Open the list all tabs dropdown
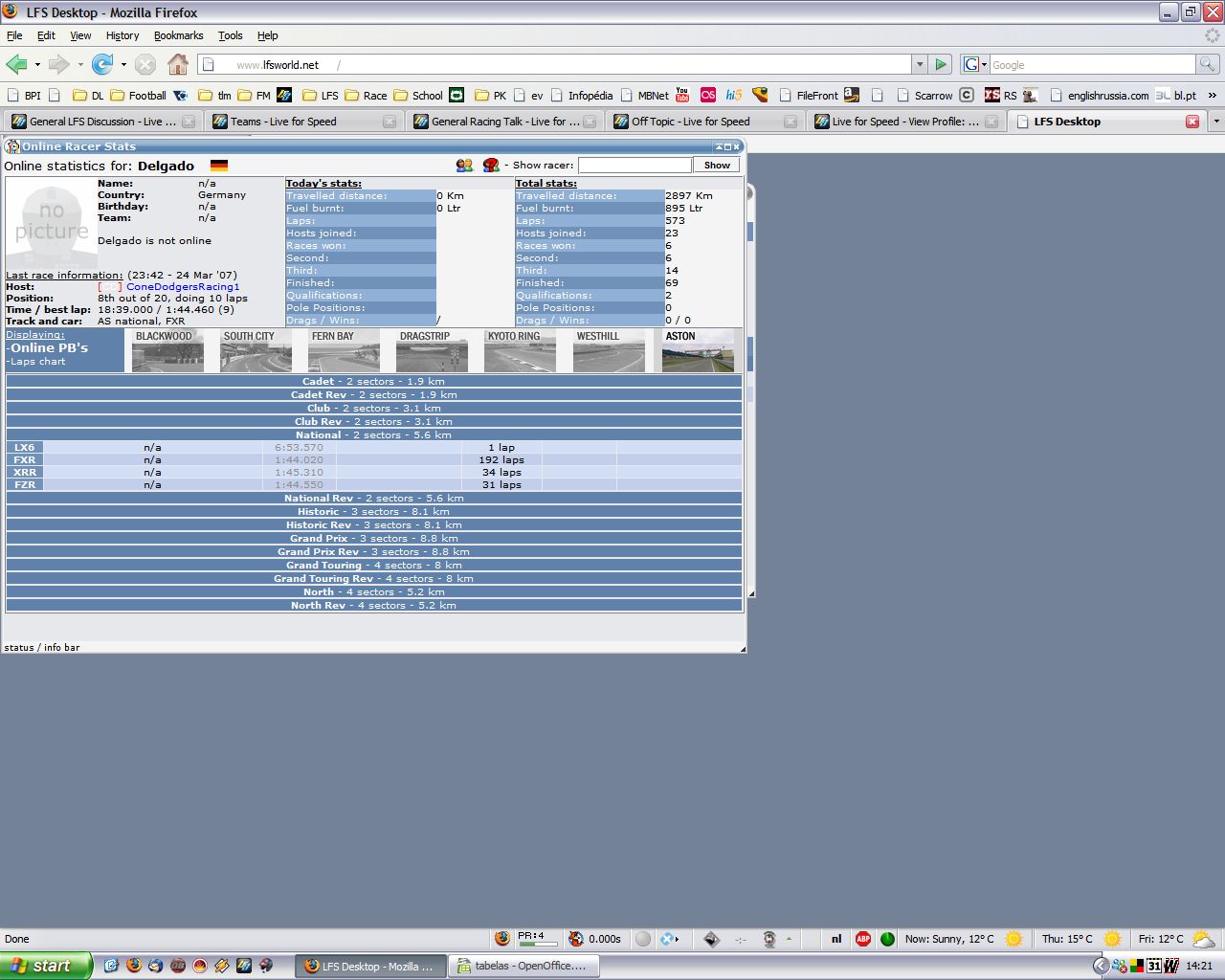Image resolution: width=1225 pixels, height=980 pixels. [x=1216, y=122]
